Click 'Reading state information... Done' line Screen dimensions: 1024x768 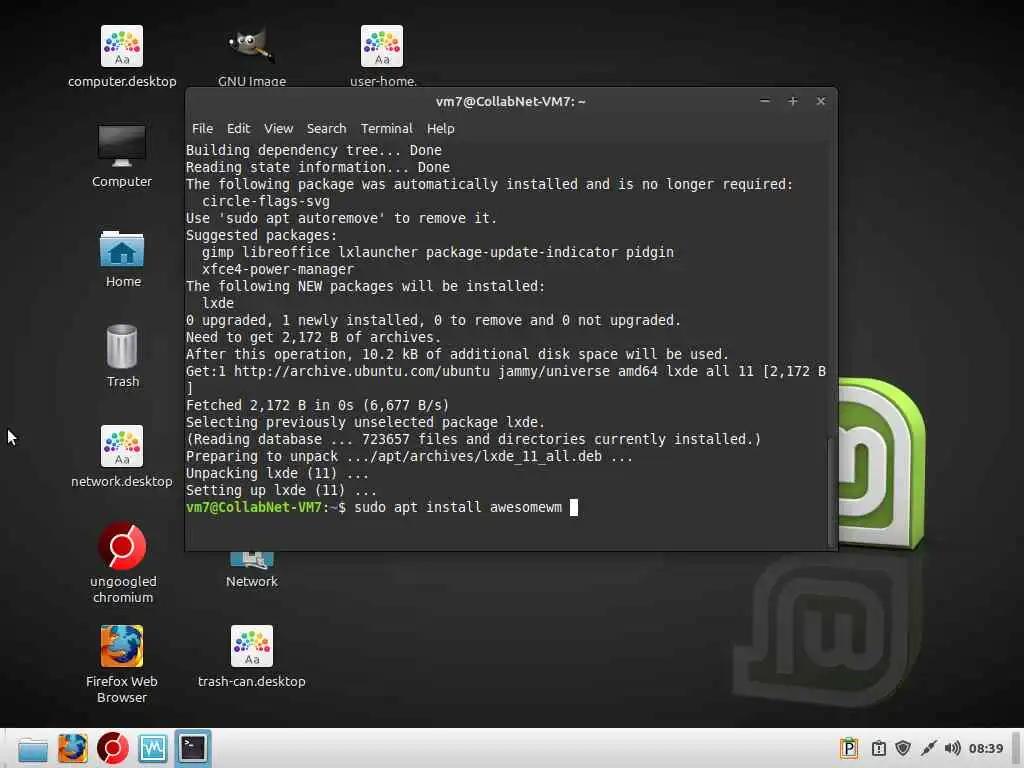point(318,167)
